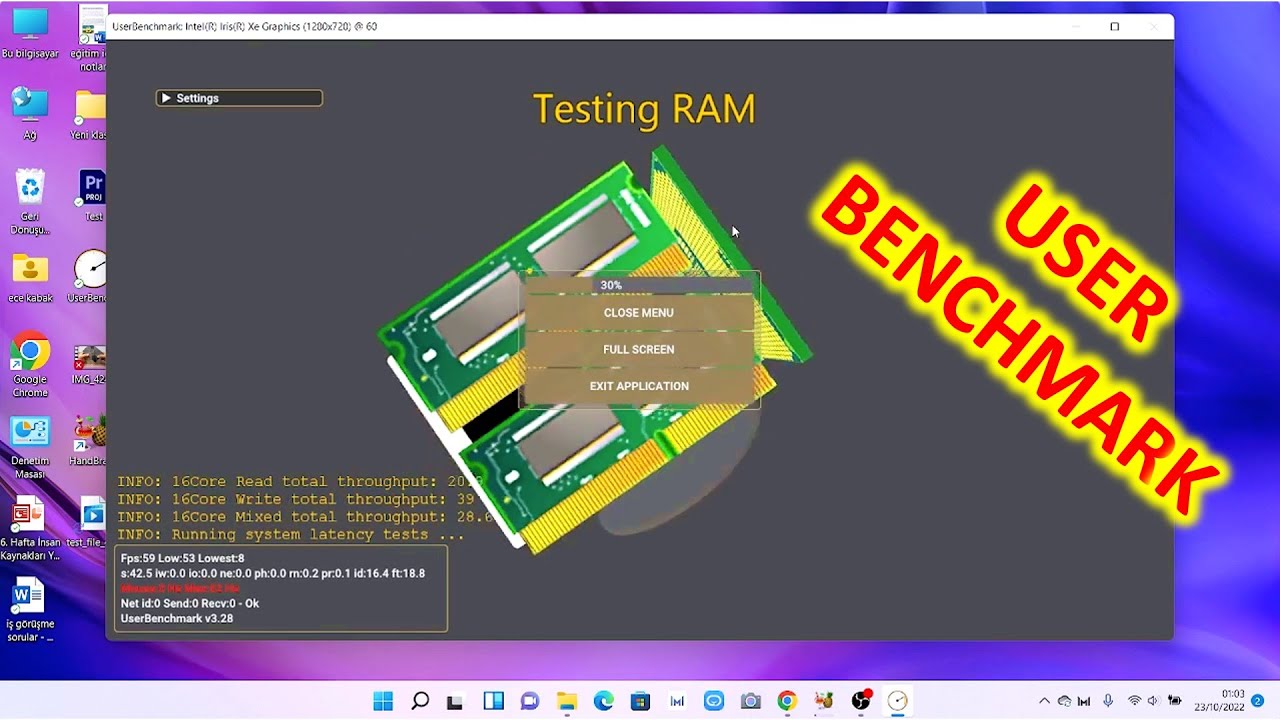Select Premiere 'Test' project desktop icon
This screenshot has width=1280, height=720.
(x=92, y=195)
